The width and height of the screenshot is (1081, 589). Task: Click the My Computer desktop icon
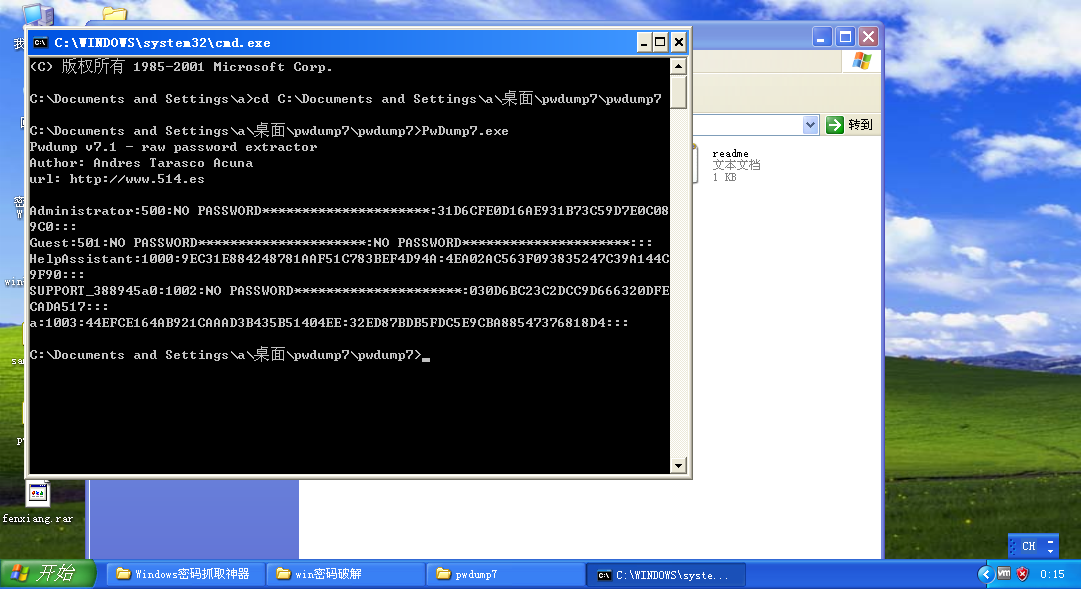(37, 14)
